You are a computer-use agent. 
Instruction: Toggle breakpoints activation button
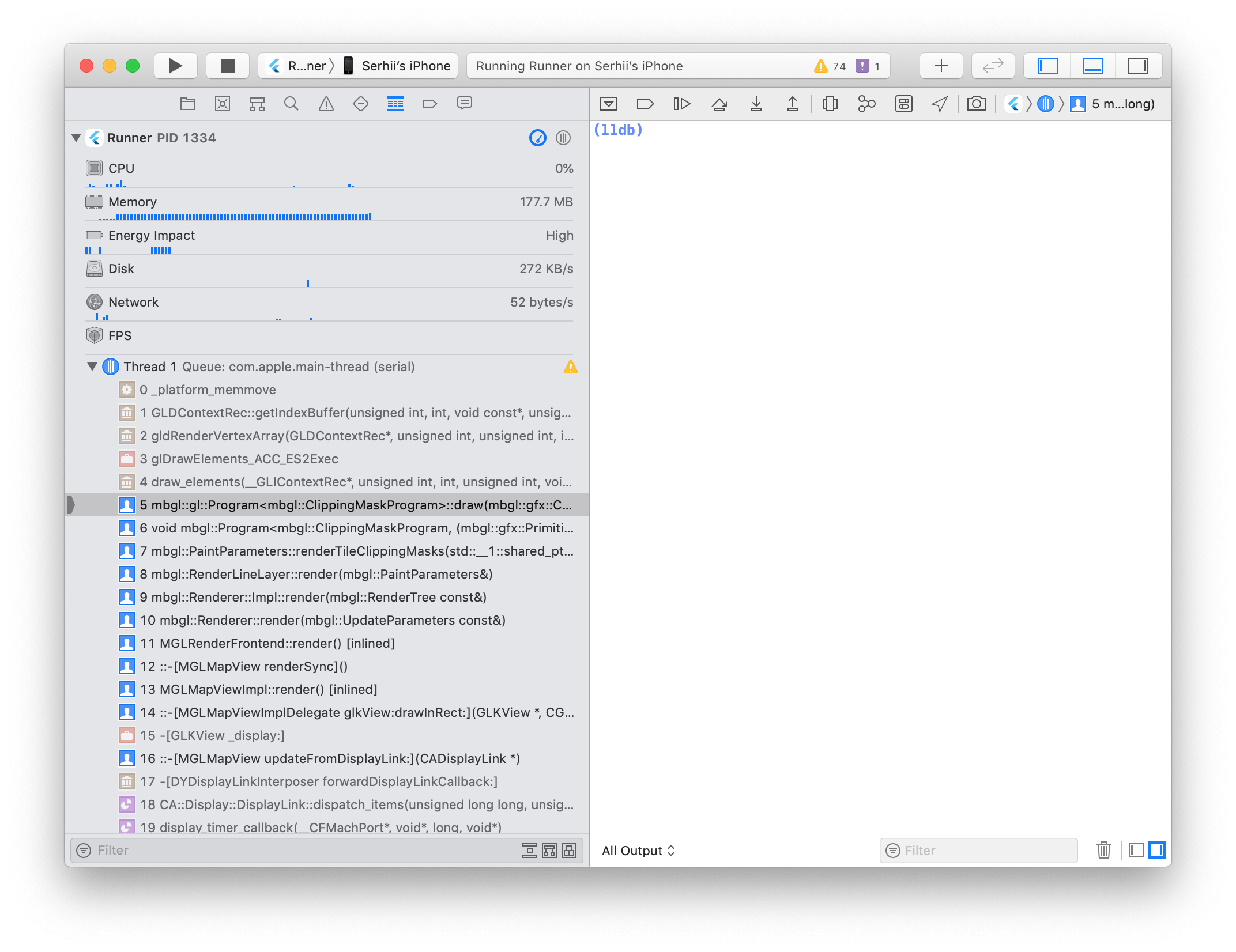point(645,104)
